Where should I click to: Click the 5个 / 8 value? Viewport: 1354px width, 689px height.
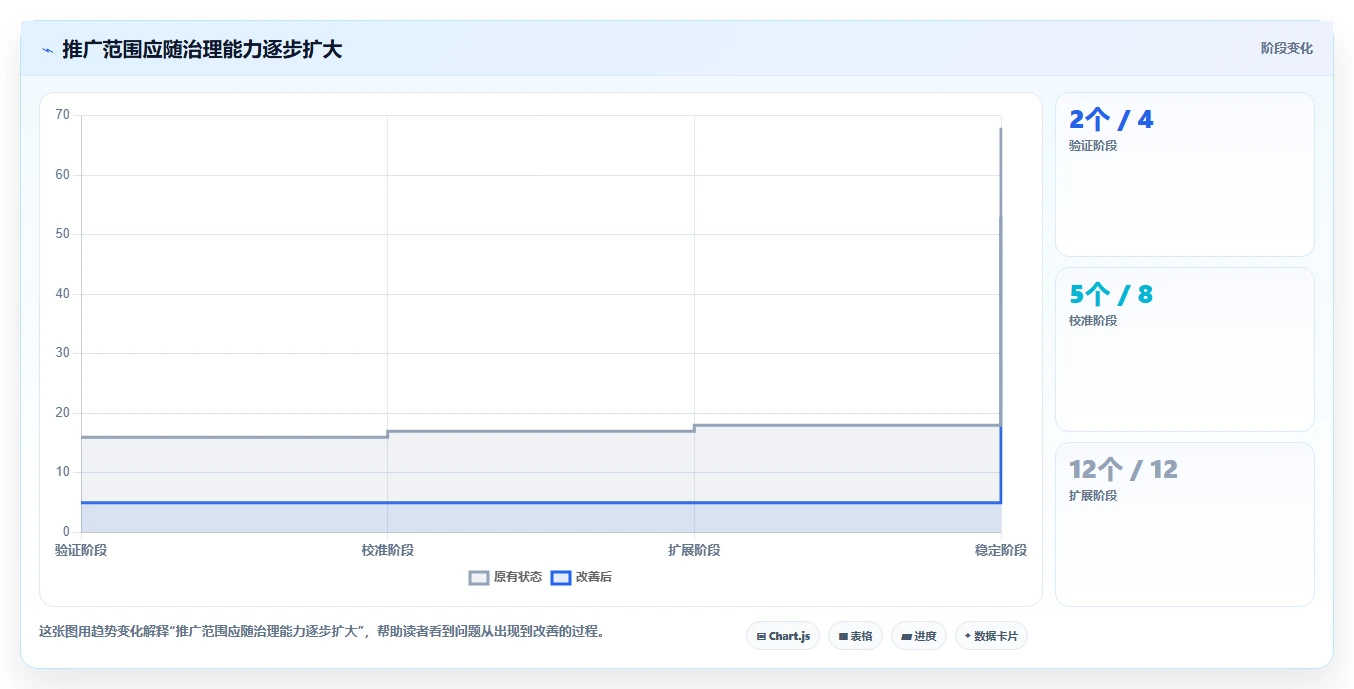[1111, 295]
